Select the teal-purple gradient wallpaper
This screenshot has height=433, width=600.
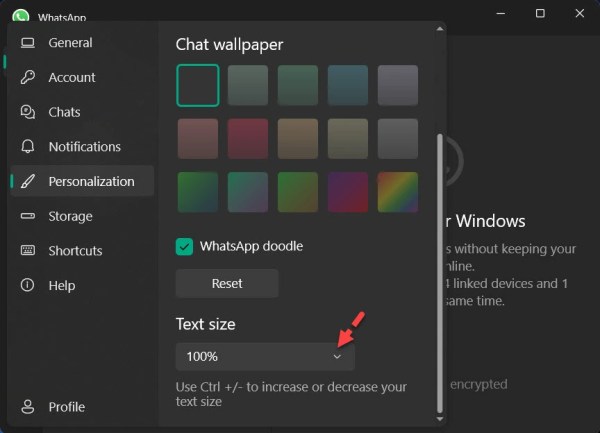[x=248, y=192]
